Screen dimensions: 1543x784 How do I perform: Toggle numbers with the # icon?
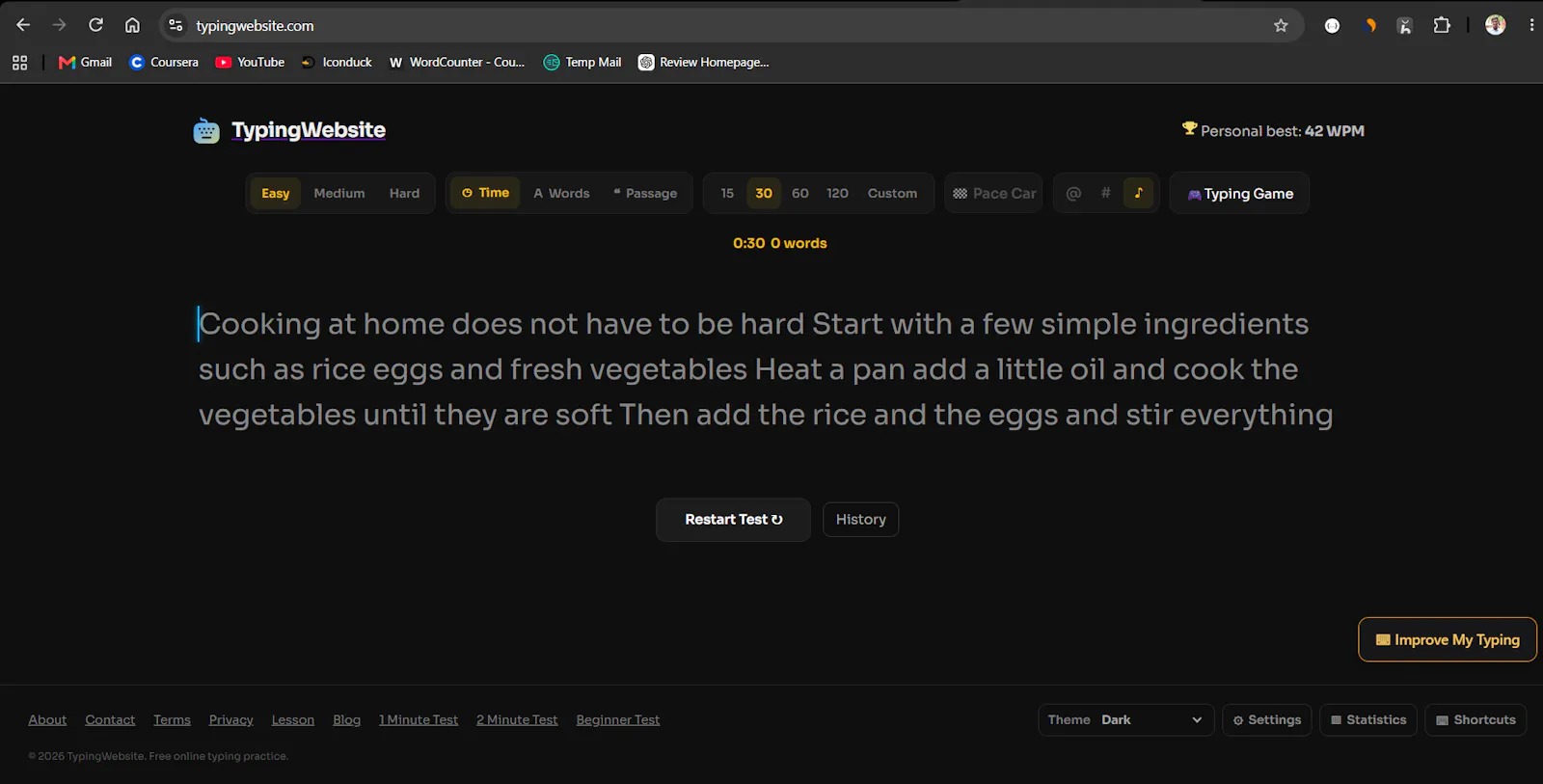(x=1106, y=193)
